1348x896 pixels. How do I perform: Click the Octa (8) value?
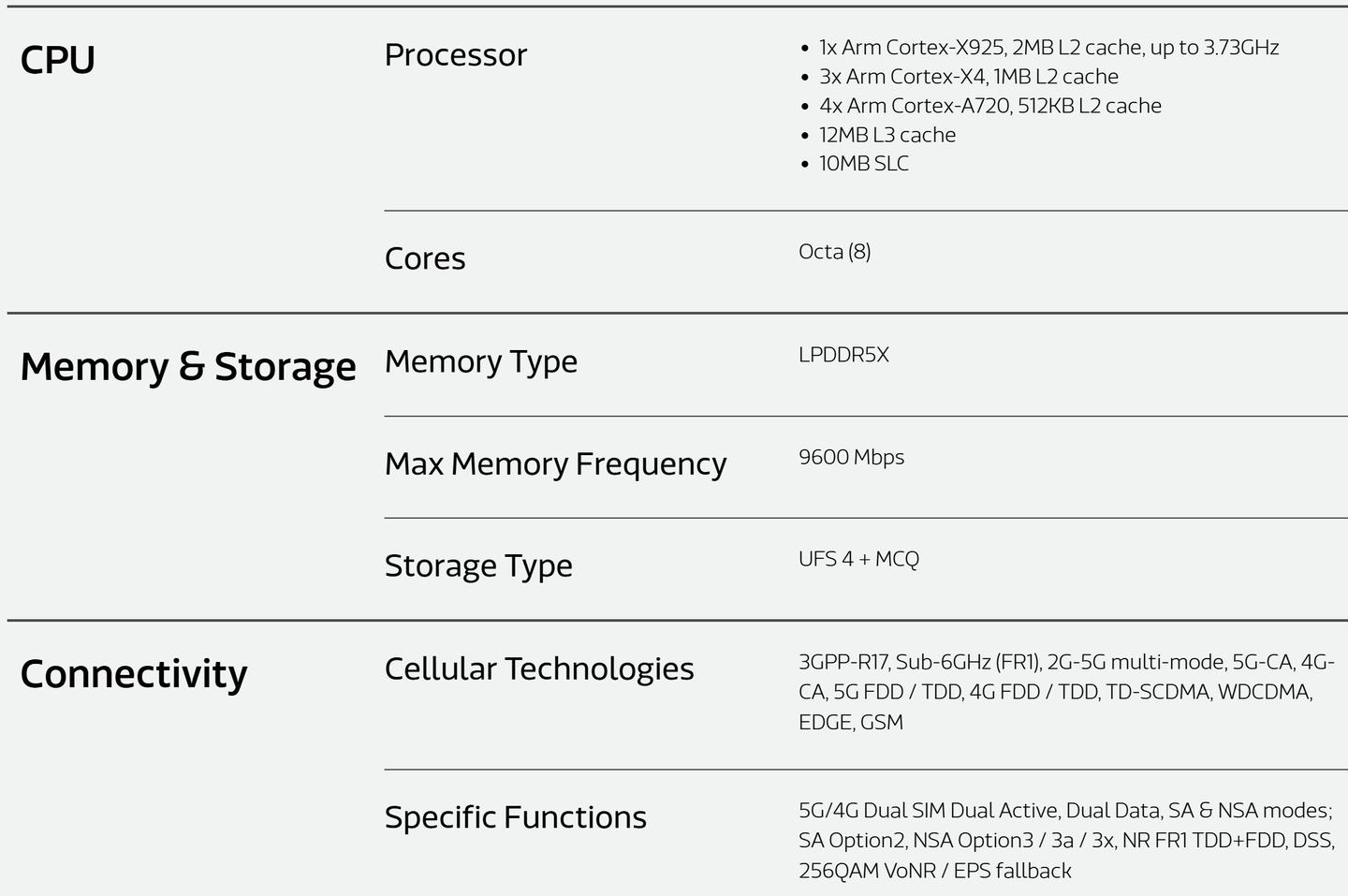[x=835, y=252]
